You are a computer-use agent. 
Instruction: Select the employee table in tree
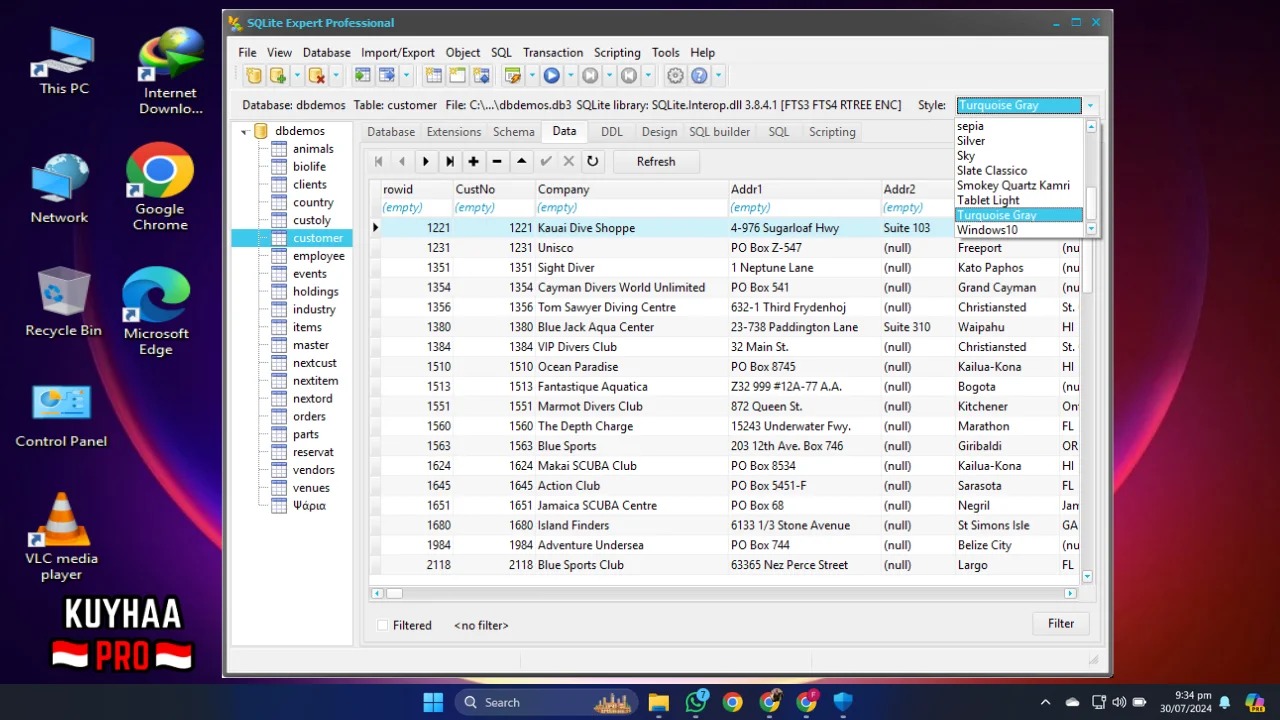click(x=318, y=256)
